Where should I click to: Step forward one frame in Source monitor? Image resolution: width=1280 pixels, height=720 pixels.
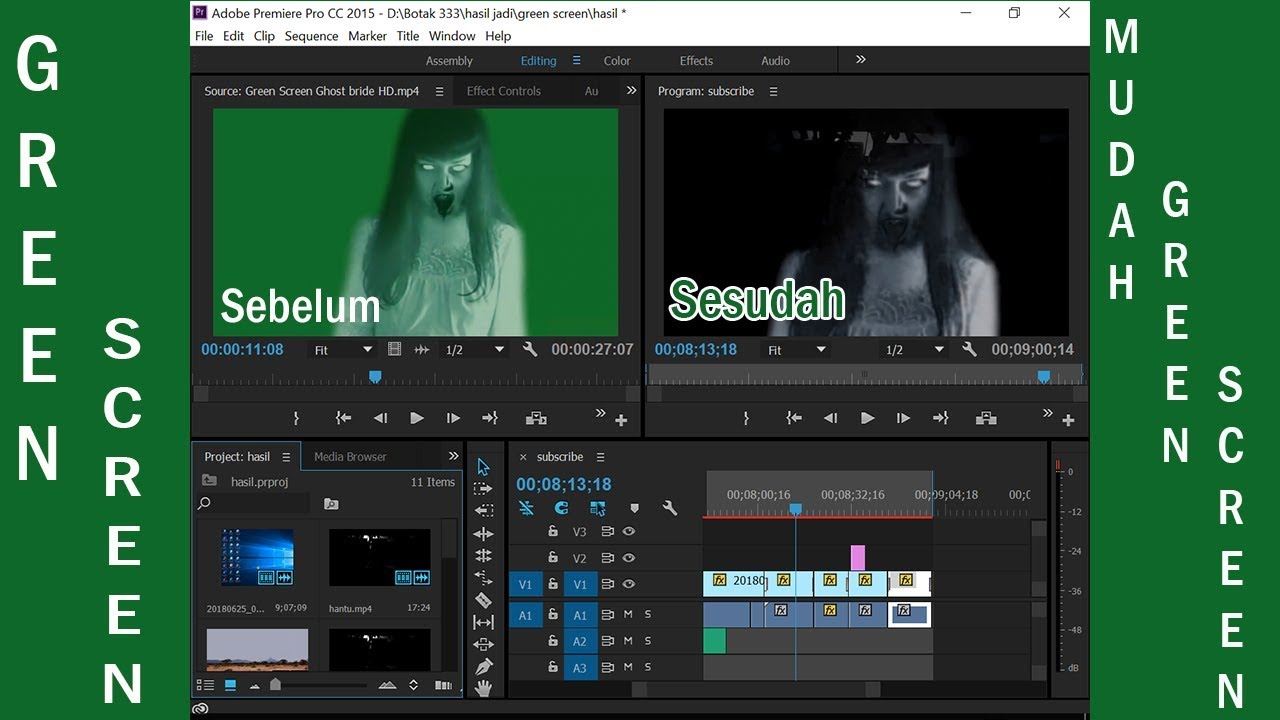[x=453, y=418]
